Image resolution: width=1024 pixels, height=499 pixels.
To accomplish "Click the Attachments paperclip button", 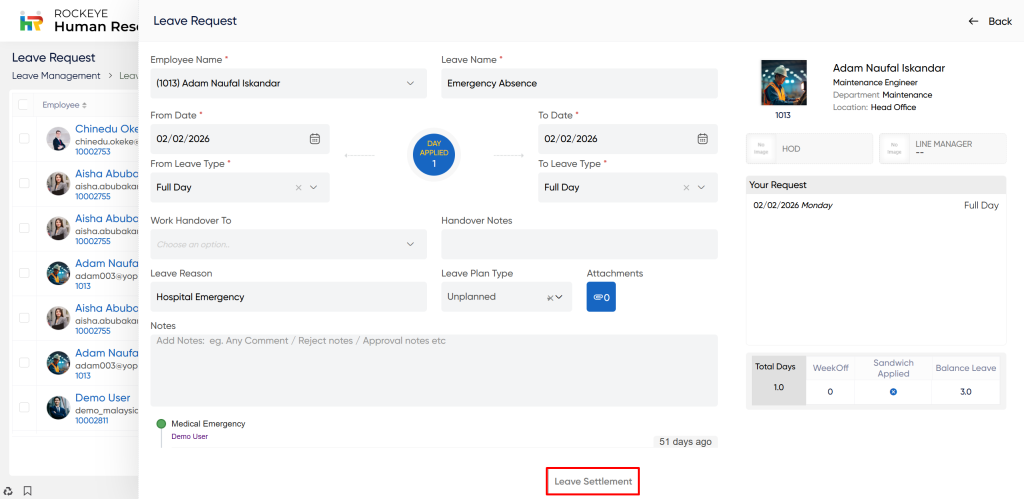I will [601, 297].
